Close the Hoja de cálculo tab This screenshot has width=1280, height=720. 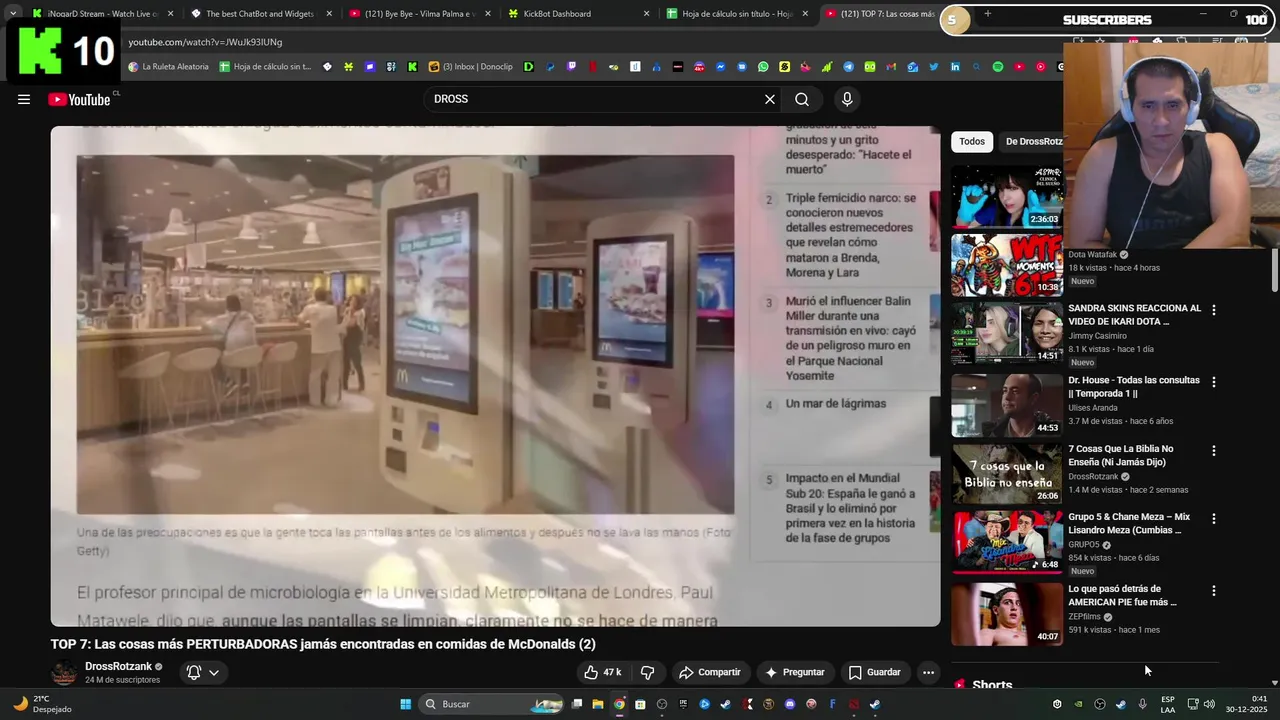pyautogui.click(x=806, y=14)
